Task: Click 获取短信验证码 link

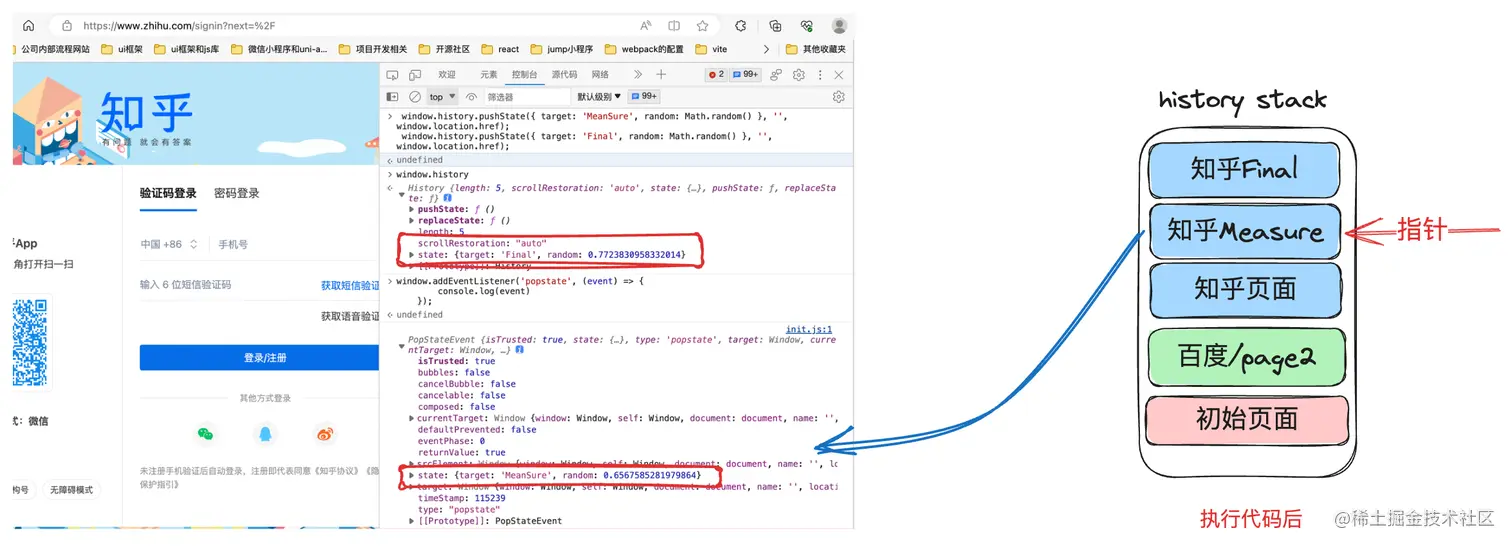Action: pos(350,286)
